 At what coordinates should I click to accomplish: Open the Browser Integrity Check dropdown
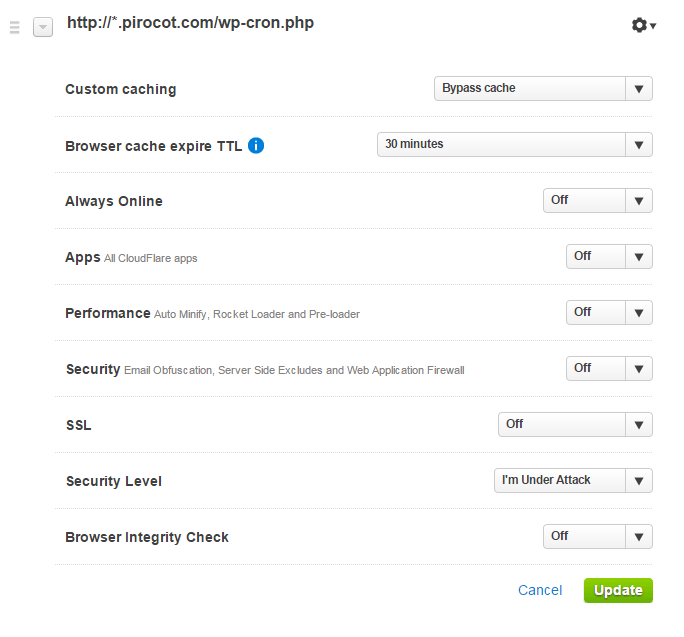(x=598, y=536)
